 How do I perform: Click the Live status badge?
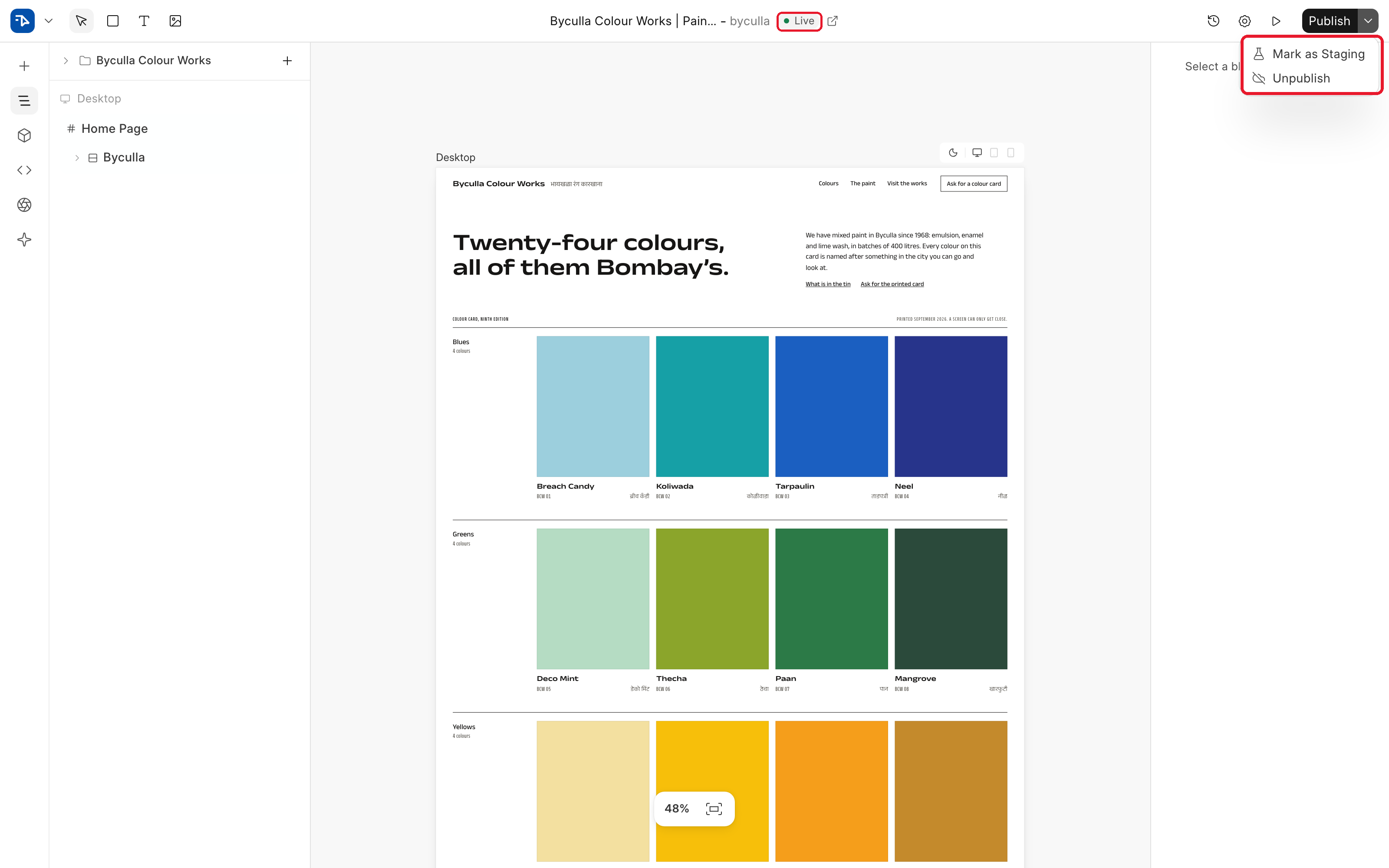click(799, 21)
